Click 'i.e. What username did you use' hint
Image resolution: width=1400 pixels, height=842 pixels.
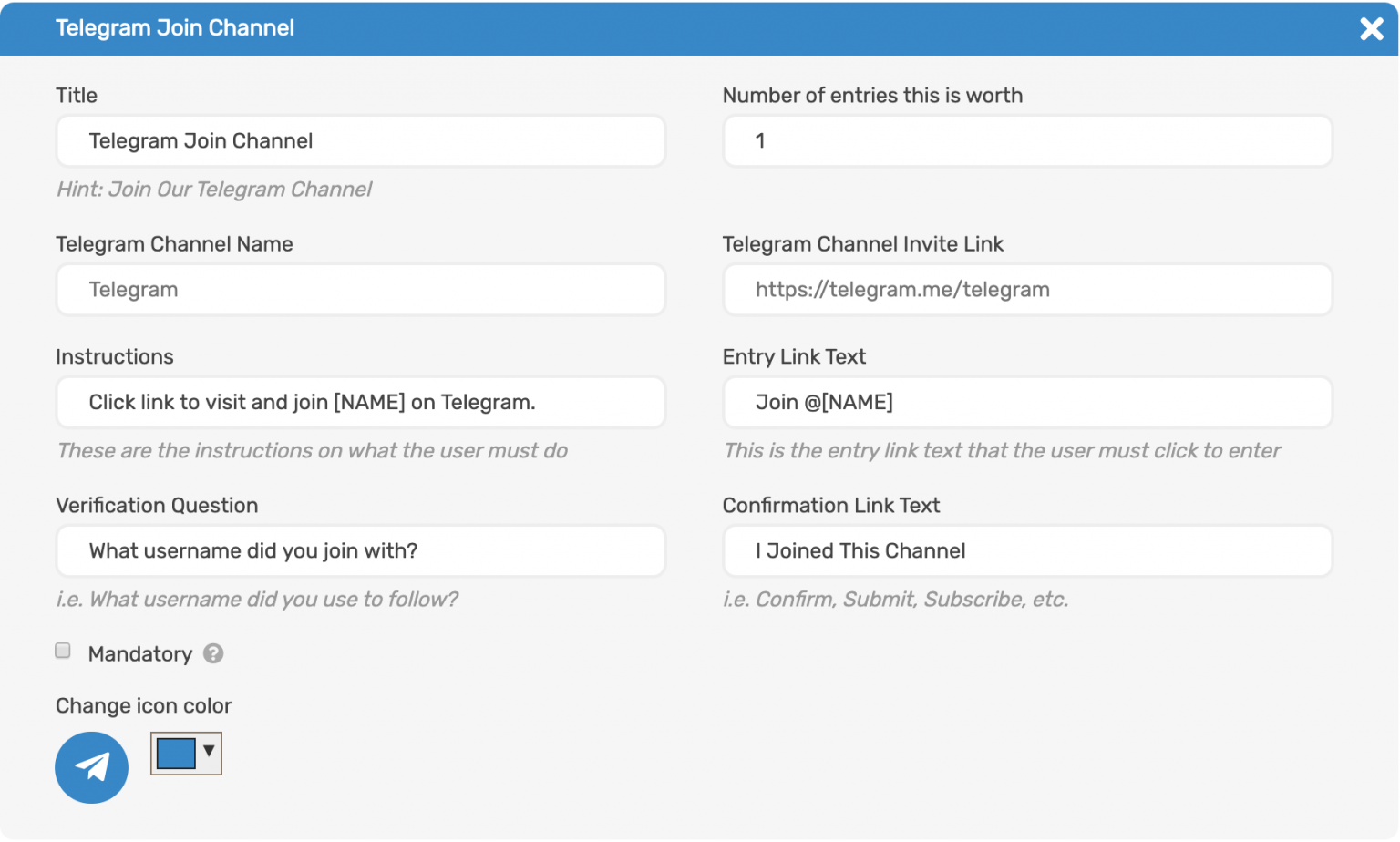[x=257, y=600]
